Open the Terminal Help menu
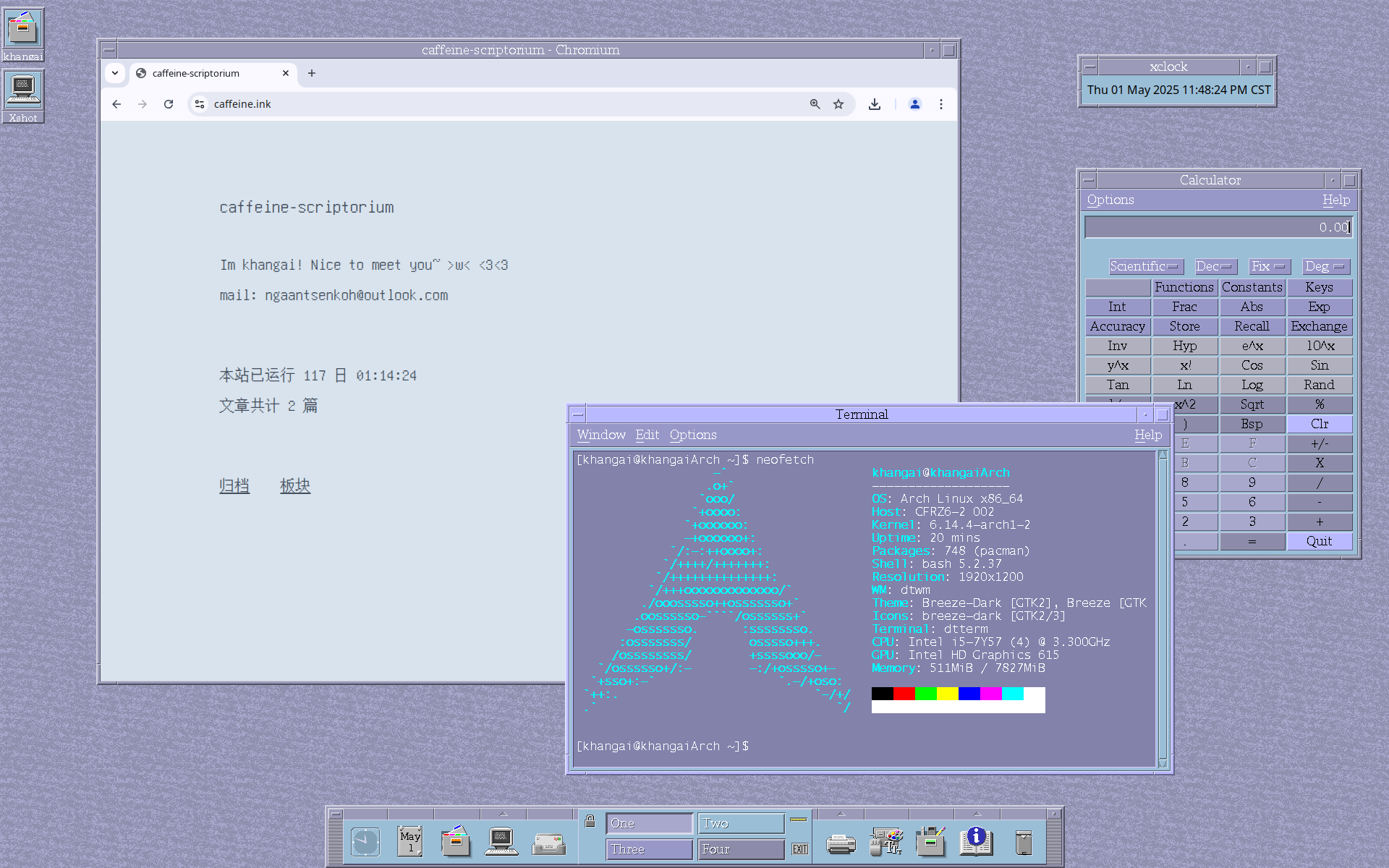 1148,435
